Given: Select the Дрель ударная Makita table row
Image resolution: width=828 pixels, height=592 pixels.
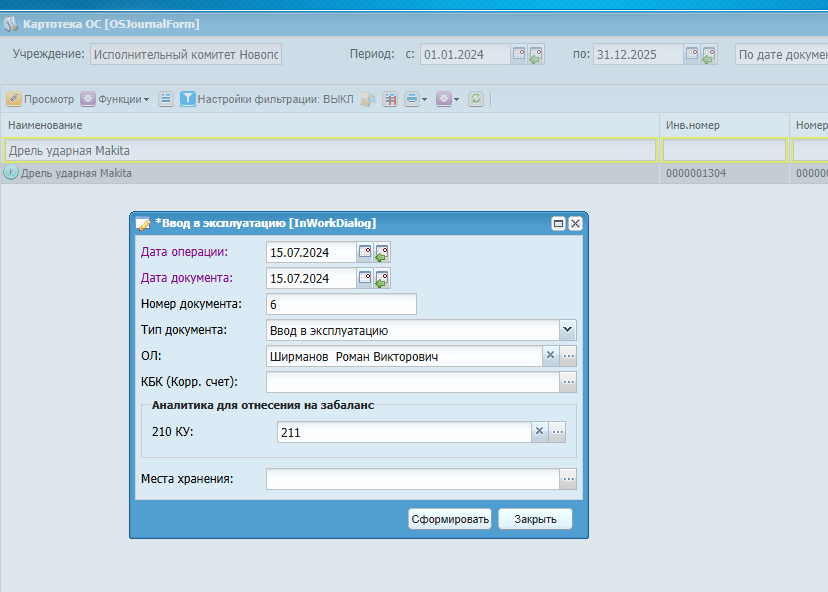Looking at the screenshot, I should coord(414,173).
